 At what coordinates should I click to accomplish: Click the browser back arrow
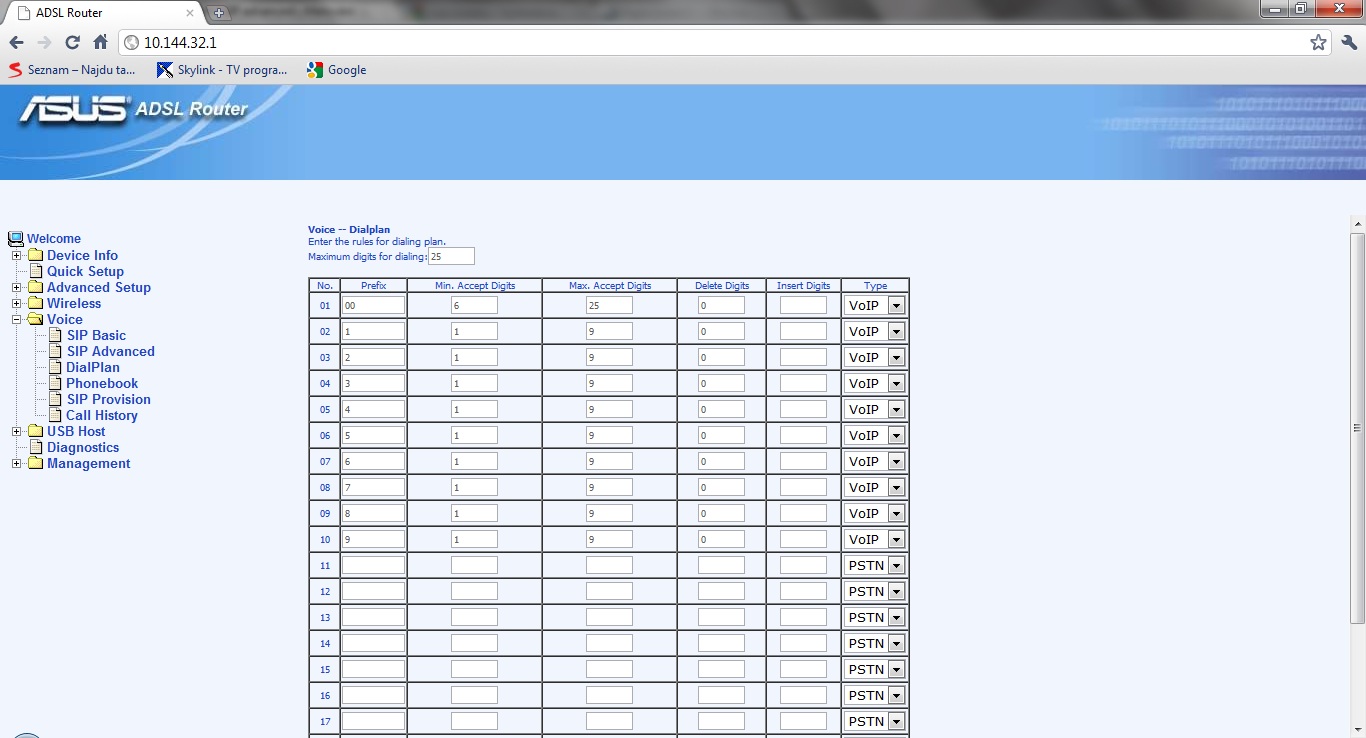click(16, 42)
